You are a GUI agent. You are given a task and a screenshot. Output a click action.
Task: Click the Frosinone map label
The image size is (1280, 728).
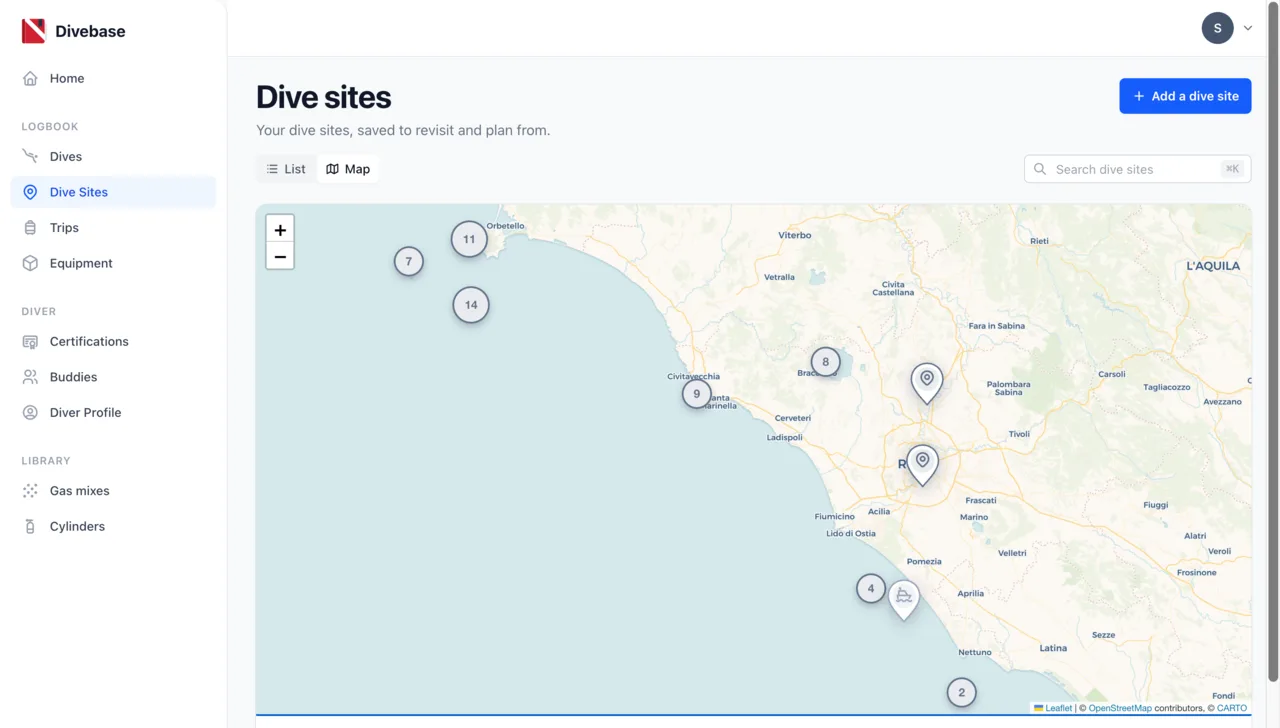(x=1196, y=573)
